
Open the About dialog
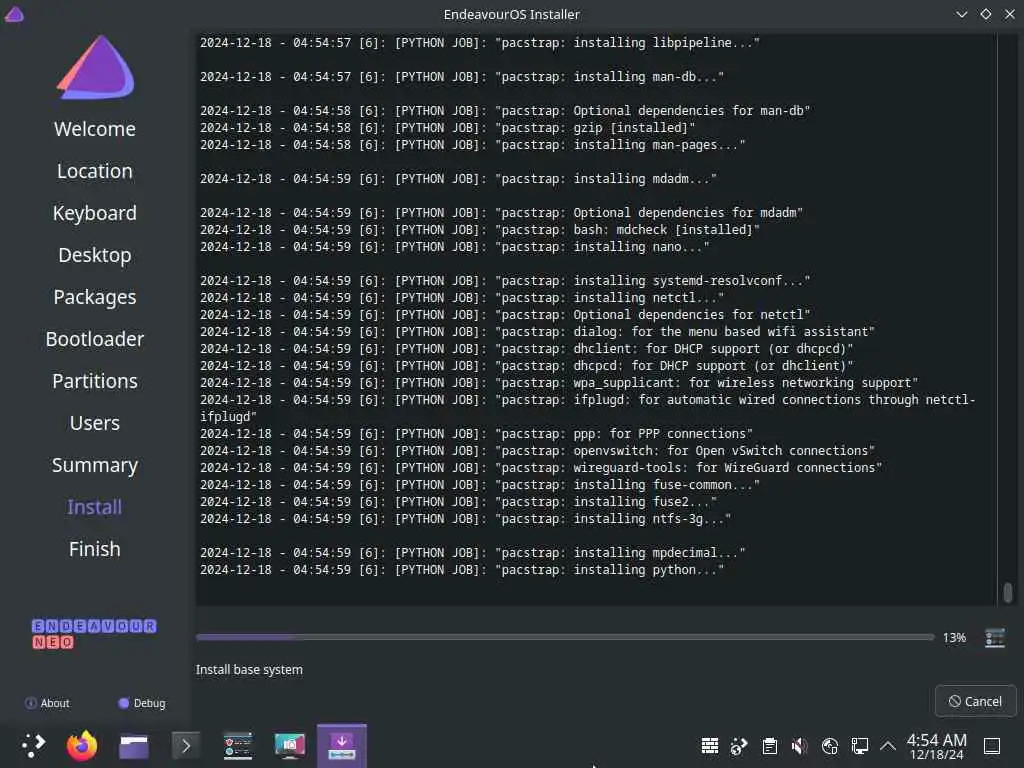click(47, 703)
